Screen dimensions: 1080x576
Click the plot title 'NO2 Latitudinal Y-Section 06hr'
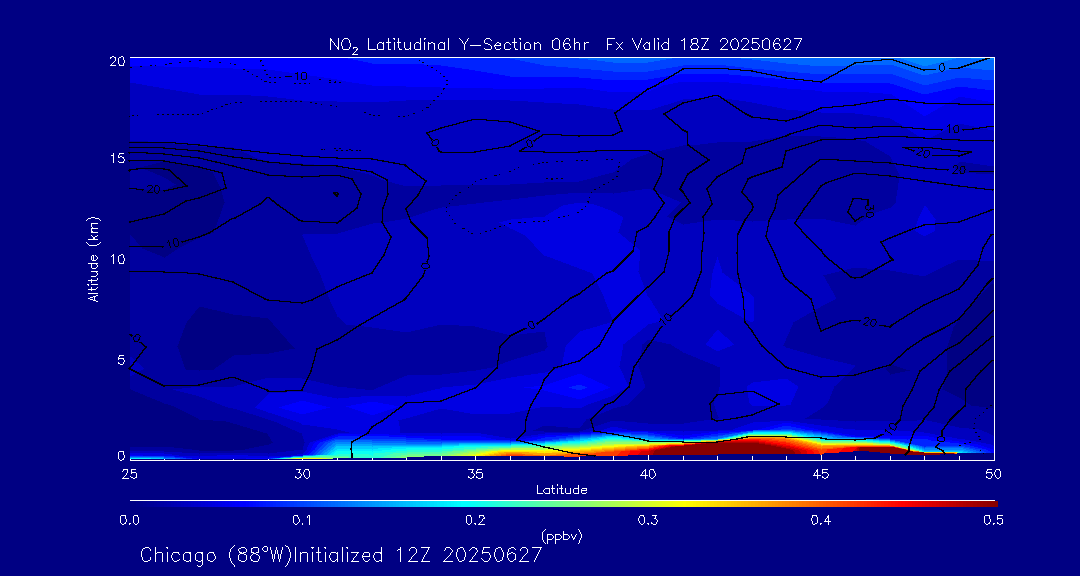pos(460,45)
